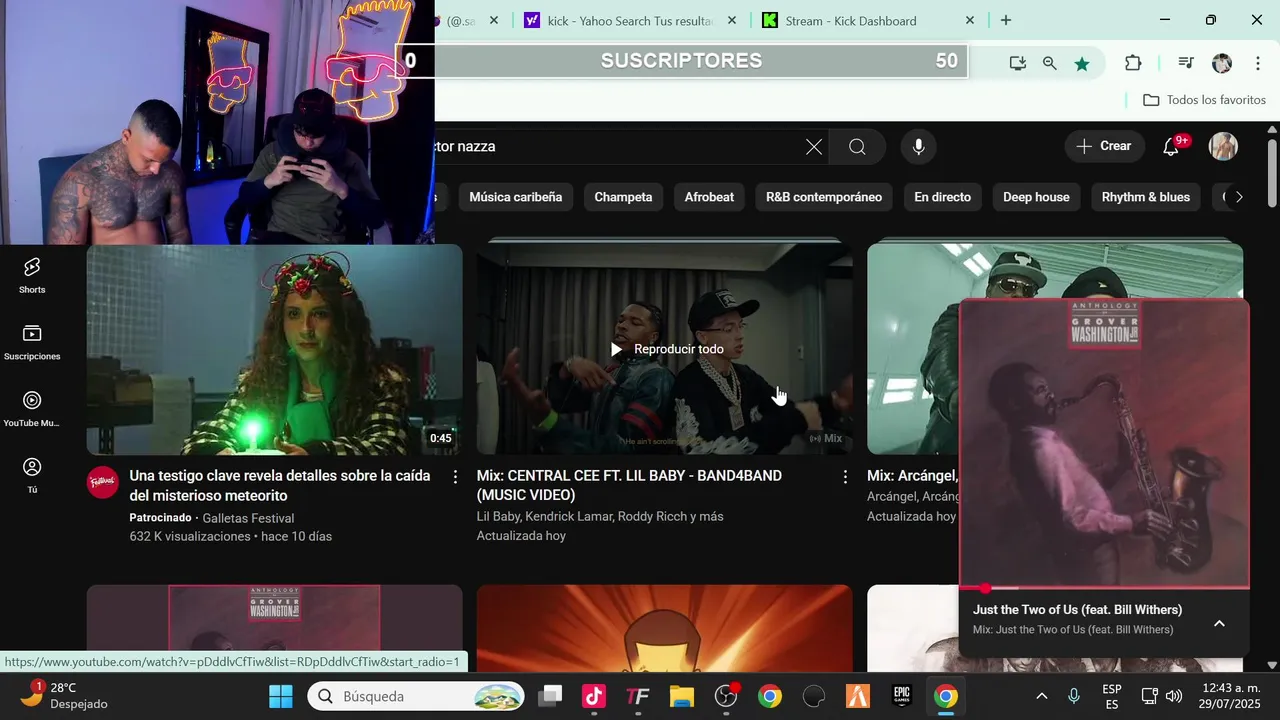Screen dimensions: 1280x720
Task: Open YouTube Music in sidebar
Action: pyautogui.click(x=32, y=409)
